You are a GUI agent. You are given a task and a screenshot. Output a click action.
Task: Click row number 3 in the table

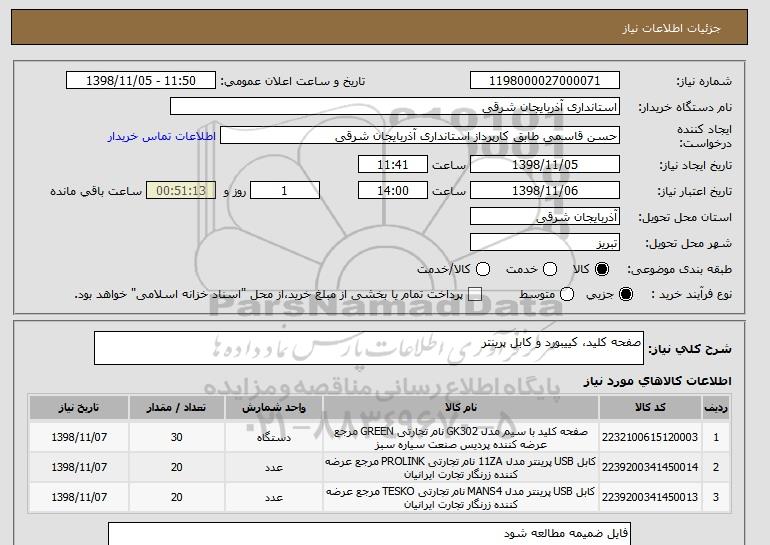[716, 497]
